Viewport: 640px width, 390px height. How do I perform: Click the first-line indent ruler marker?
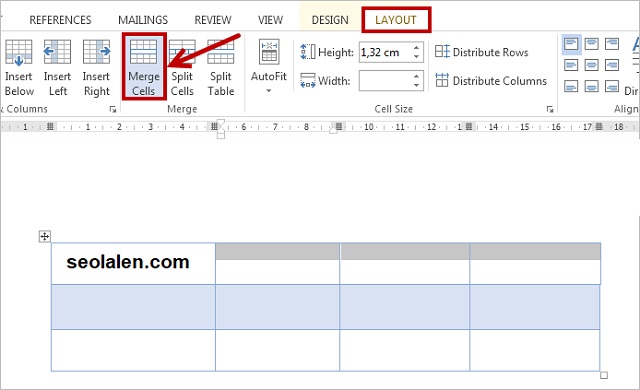(x=221, y=122)
